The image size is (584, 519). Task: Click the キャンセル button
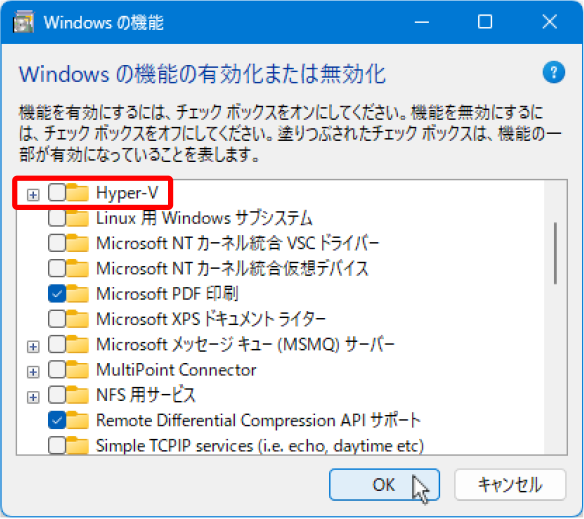point(510,484)
